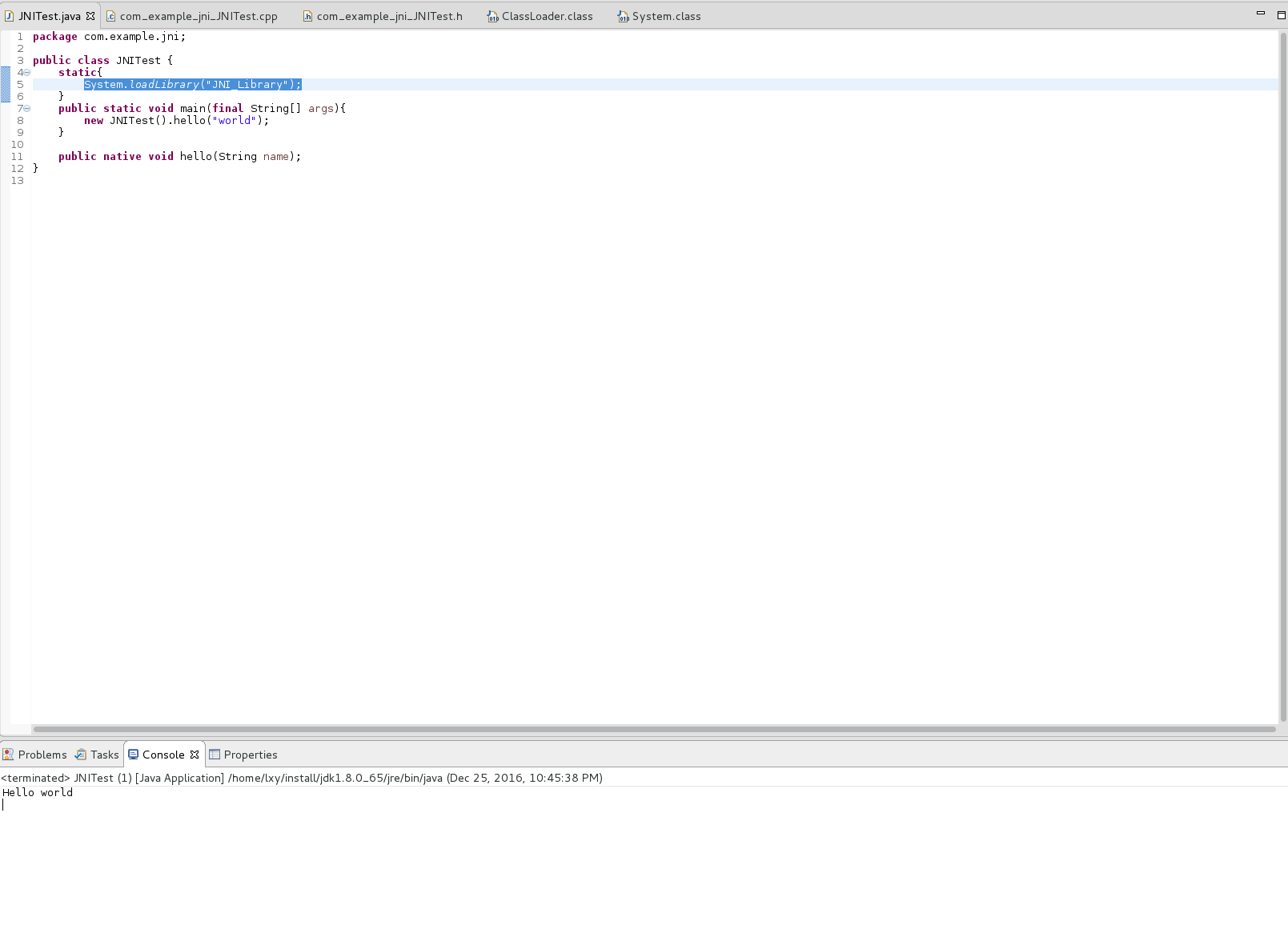Open the JNITest.java editor tab
Viewport: 1288px width, 941px height.
(49, 16)
